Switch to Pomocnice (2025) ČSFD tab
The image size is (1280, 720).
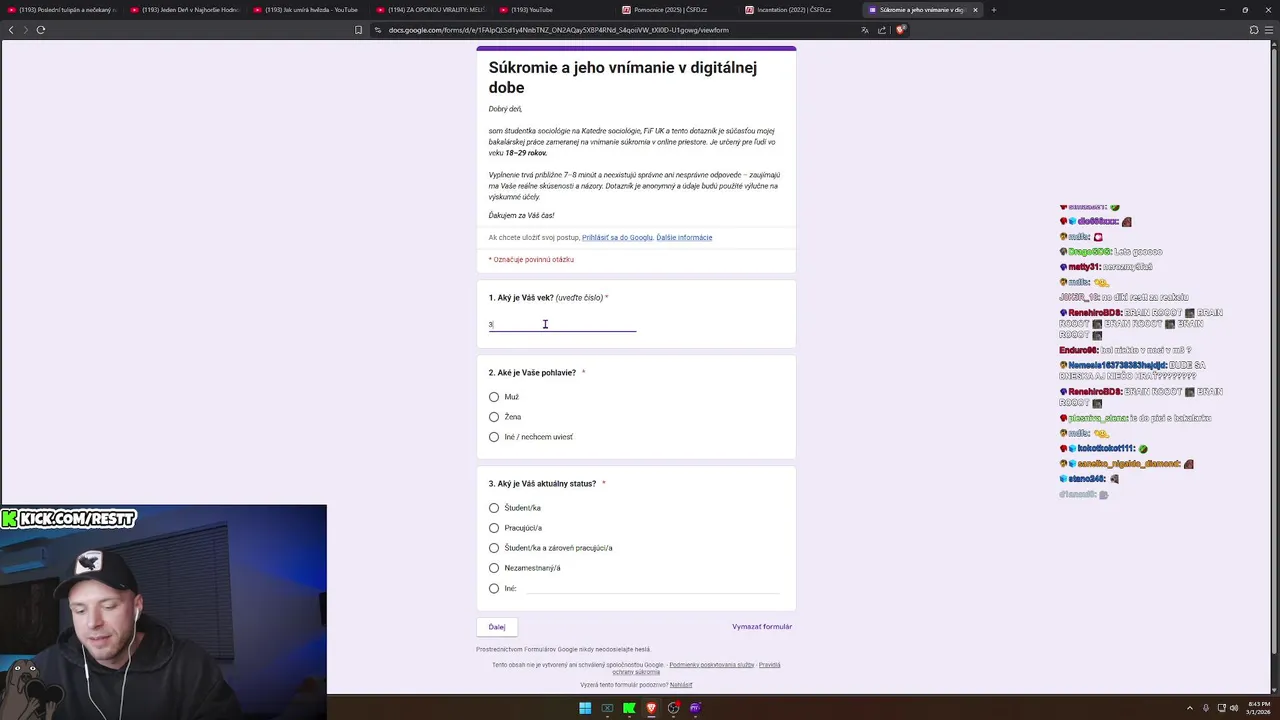(677, 10)
